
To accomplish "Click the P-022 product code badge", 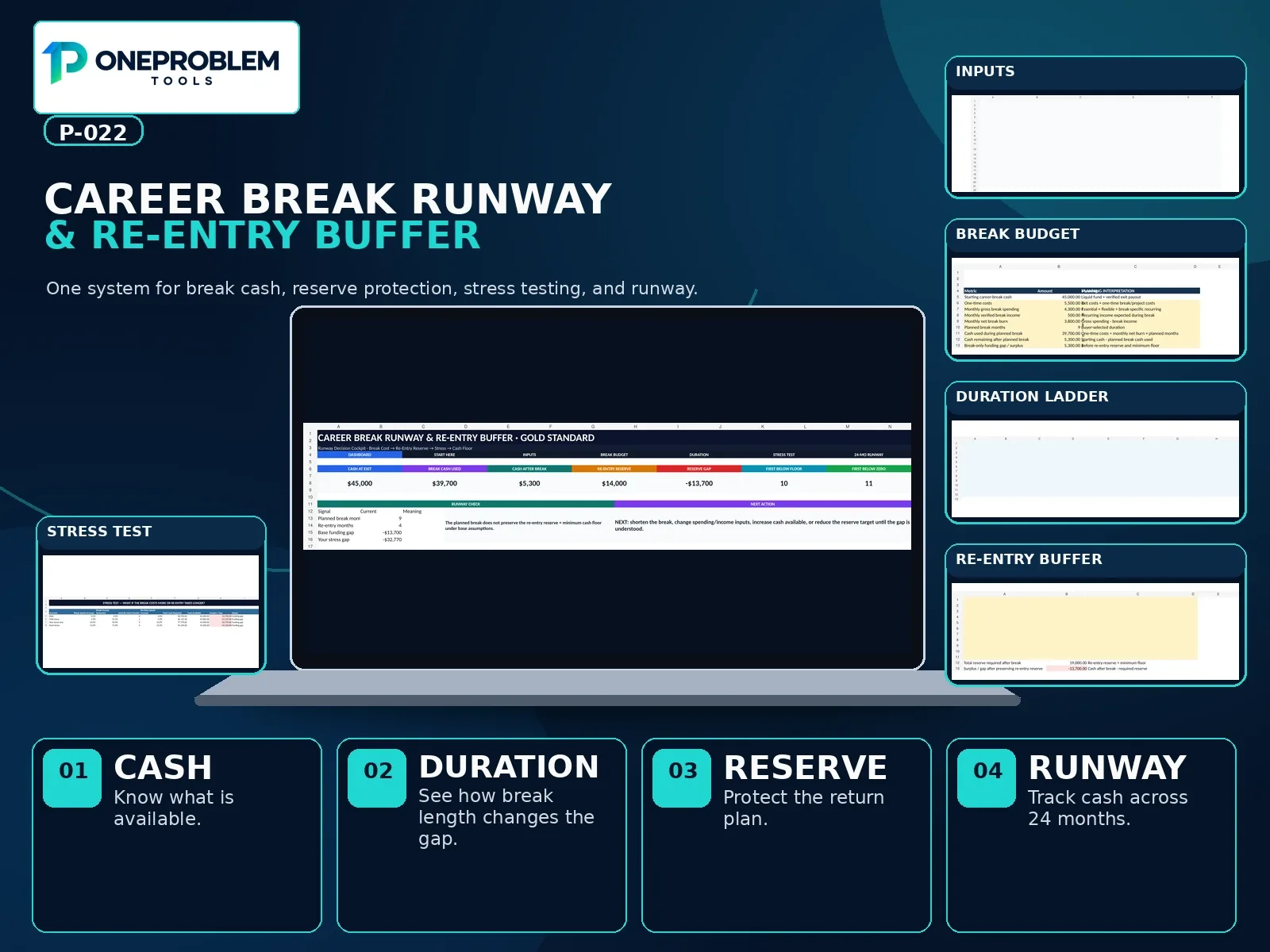I will 94,132.
